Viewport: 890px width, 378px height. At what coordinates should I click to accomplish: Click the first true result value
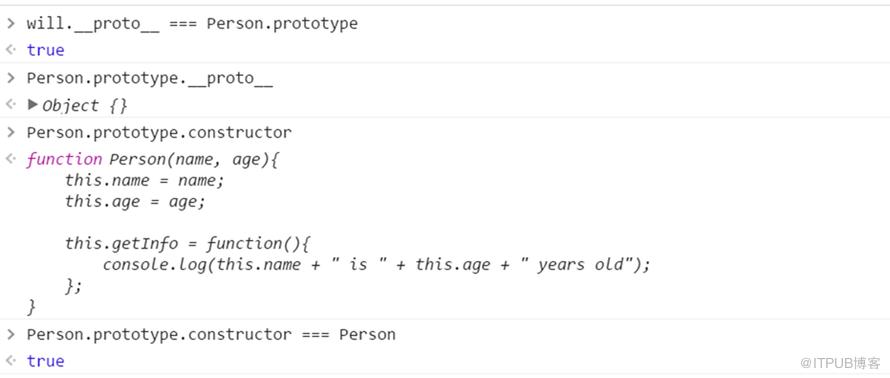[x=45, y=50]
